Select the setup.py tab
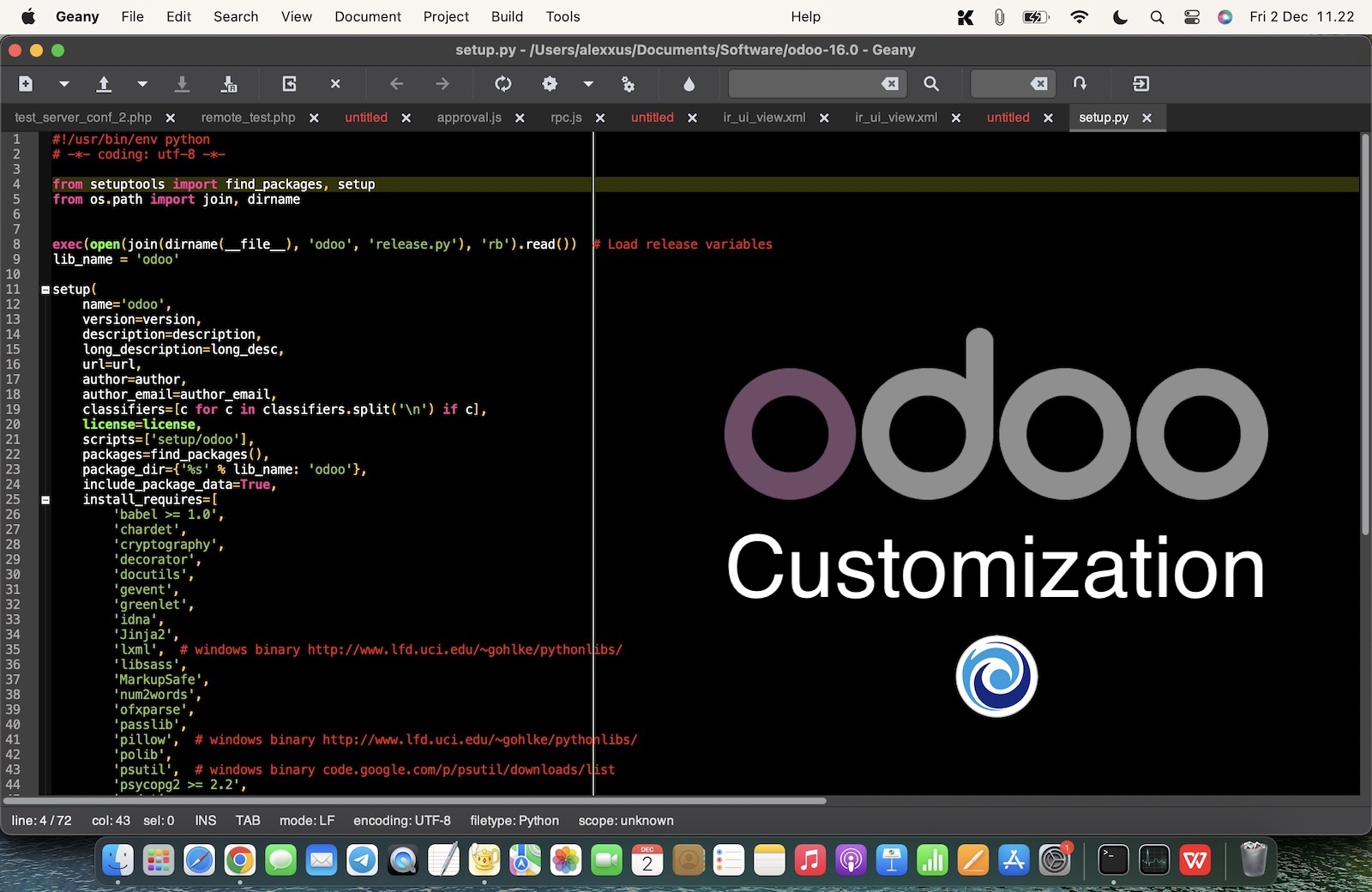Screen dimensions: 1372x892 point(1104,118)
